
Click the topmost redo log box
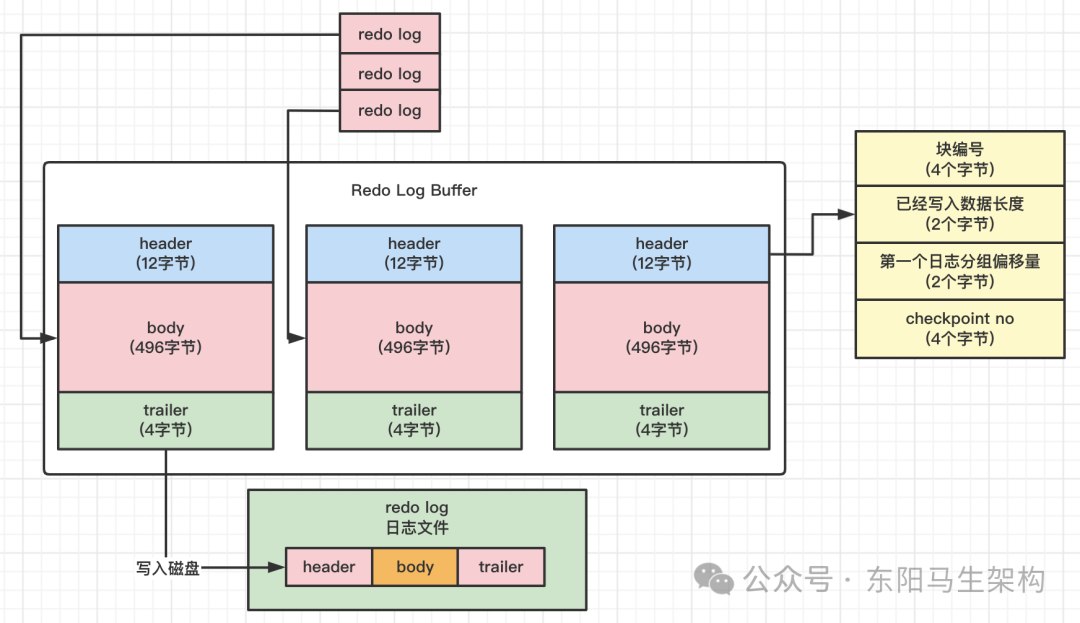pyautogui.click(x=390, y=34)
